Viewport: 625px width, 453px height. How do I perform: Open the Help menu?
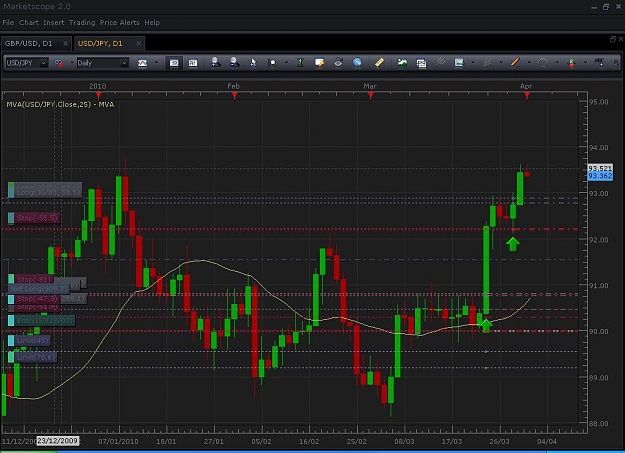click(x=152, y=23)
